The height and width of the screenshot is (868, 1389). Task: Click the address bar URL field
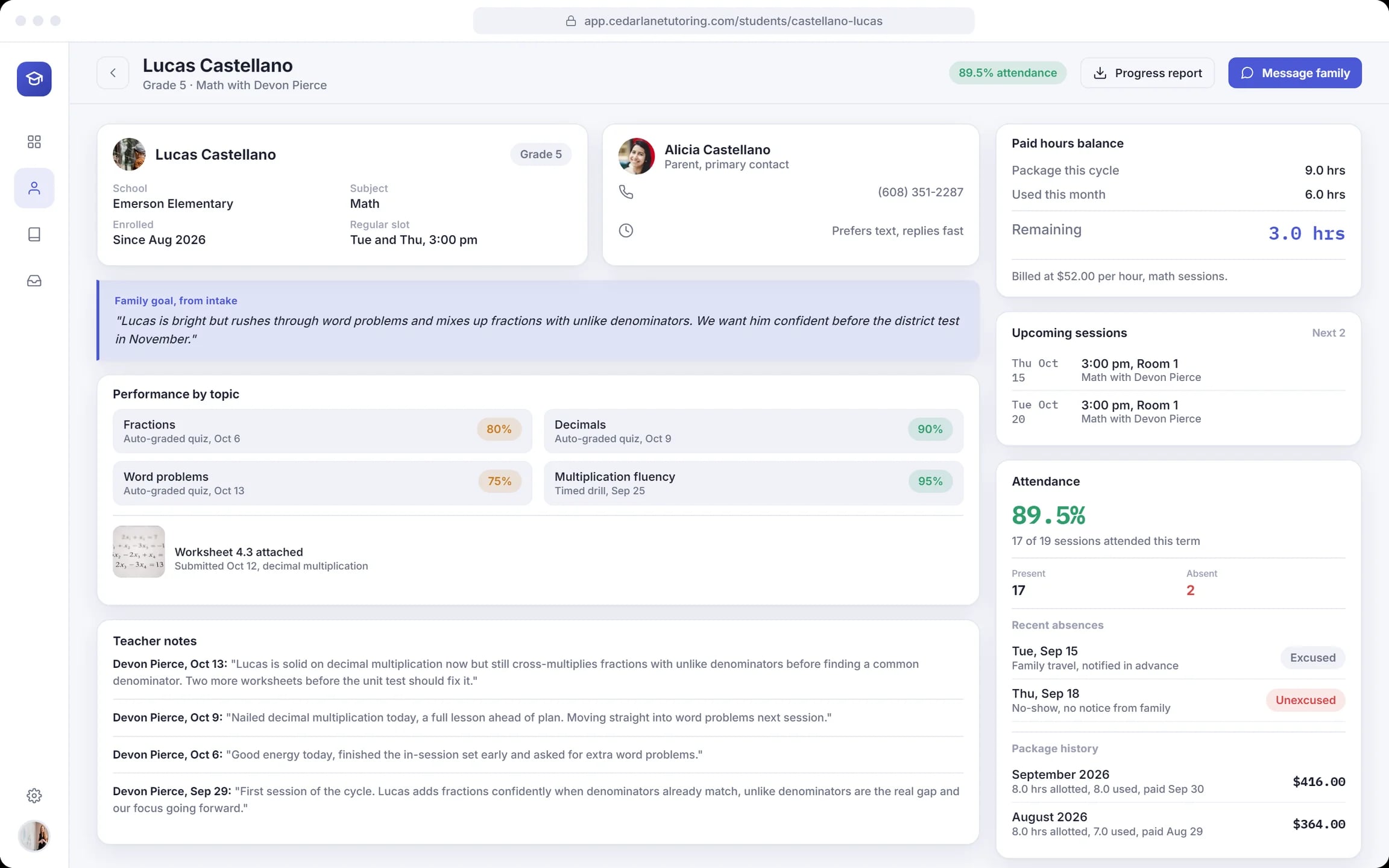(723, 21)
